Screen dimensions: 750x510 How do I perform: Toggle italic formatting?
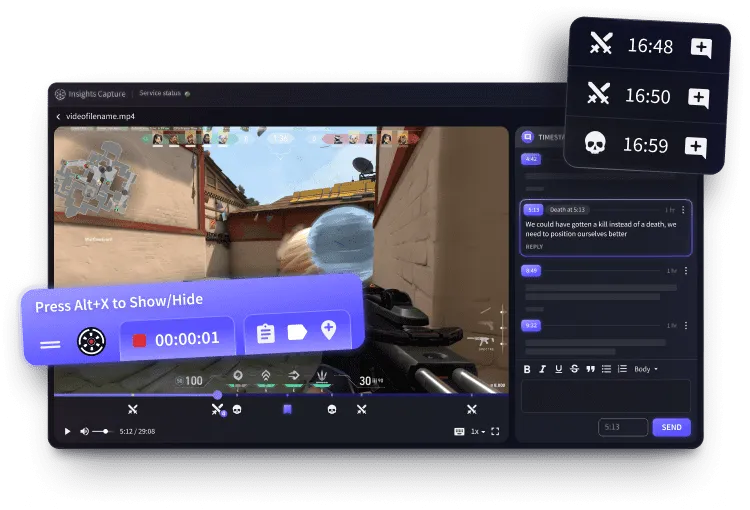pyautogui.click(x=542, y=369)
